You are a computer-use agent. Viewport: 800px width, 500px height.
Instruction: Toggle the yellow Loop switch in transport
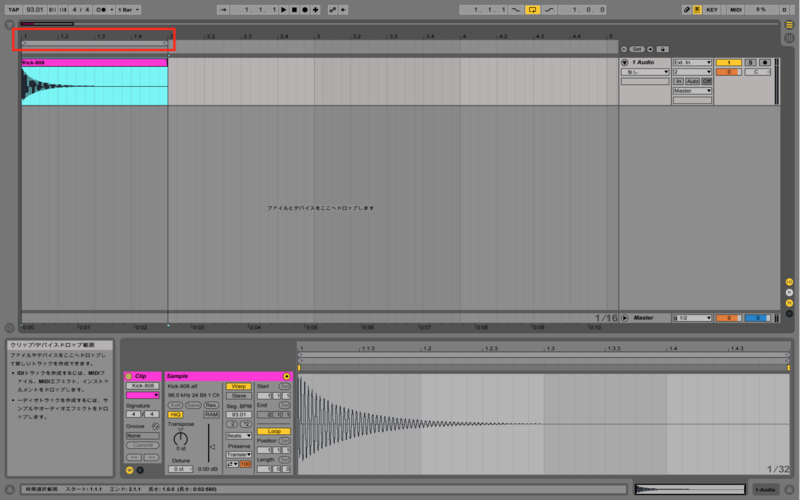point(532,10)
